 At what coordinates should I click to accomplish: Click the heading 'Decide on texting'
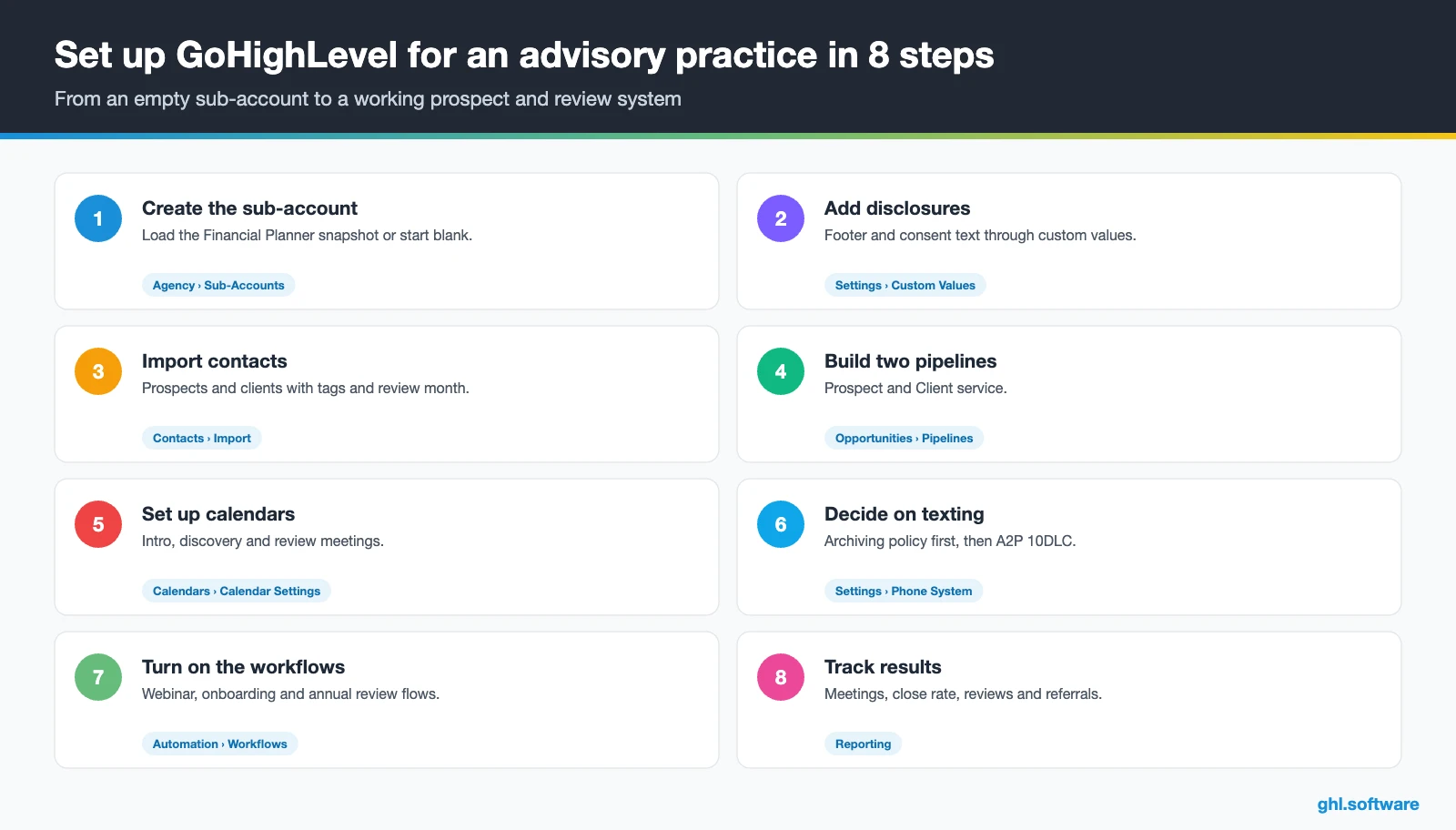pos(905,514)
